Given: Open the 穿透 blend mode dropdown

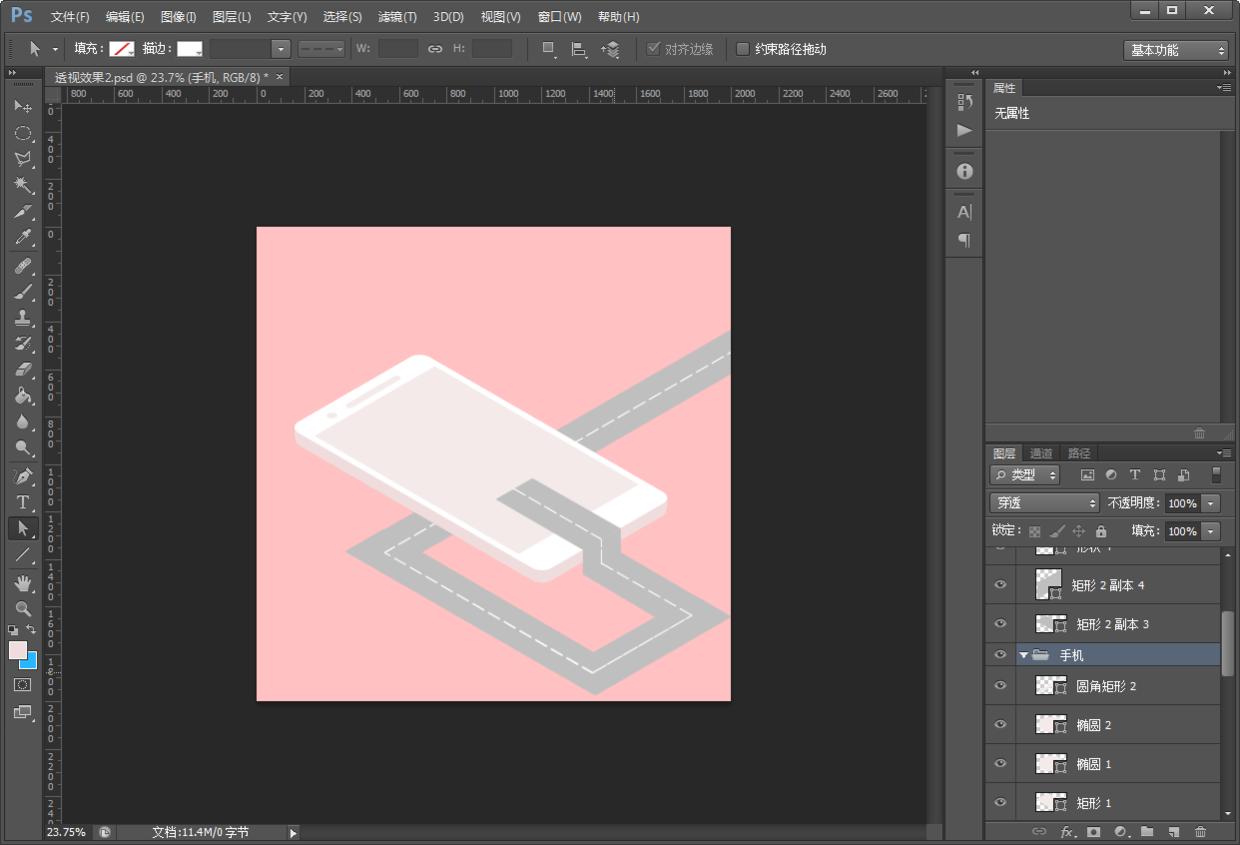Looking at the screenshot, I should point(1044,503).
